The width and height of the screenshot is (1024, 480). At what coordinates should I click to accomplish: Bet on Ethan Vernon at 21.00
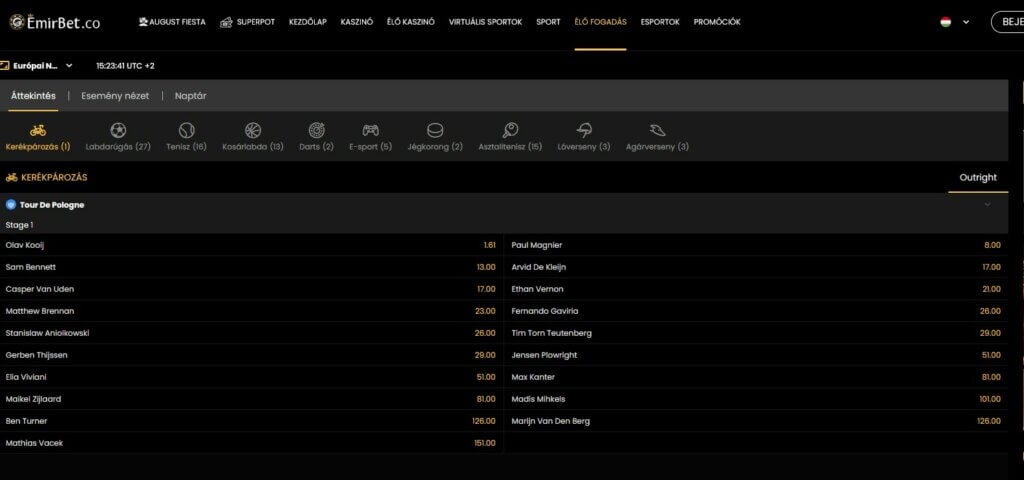click(x=756, y=289)
